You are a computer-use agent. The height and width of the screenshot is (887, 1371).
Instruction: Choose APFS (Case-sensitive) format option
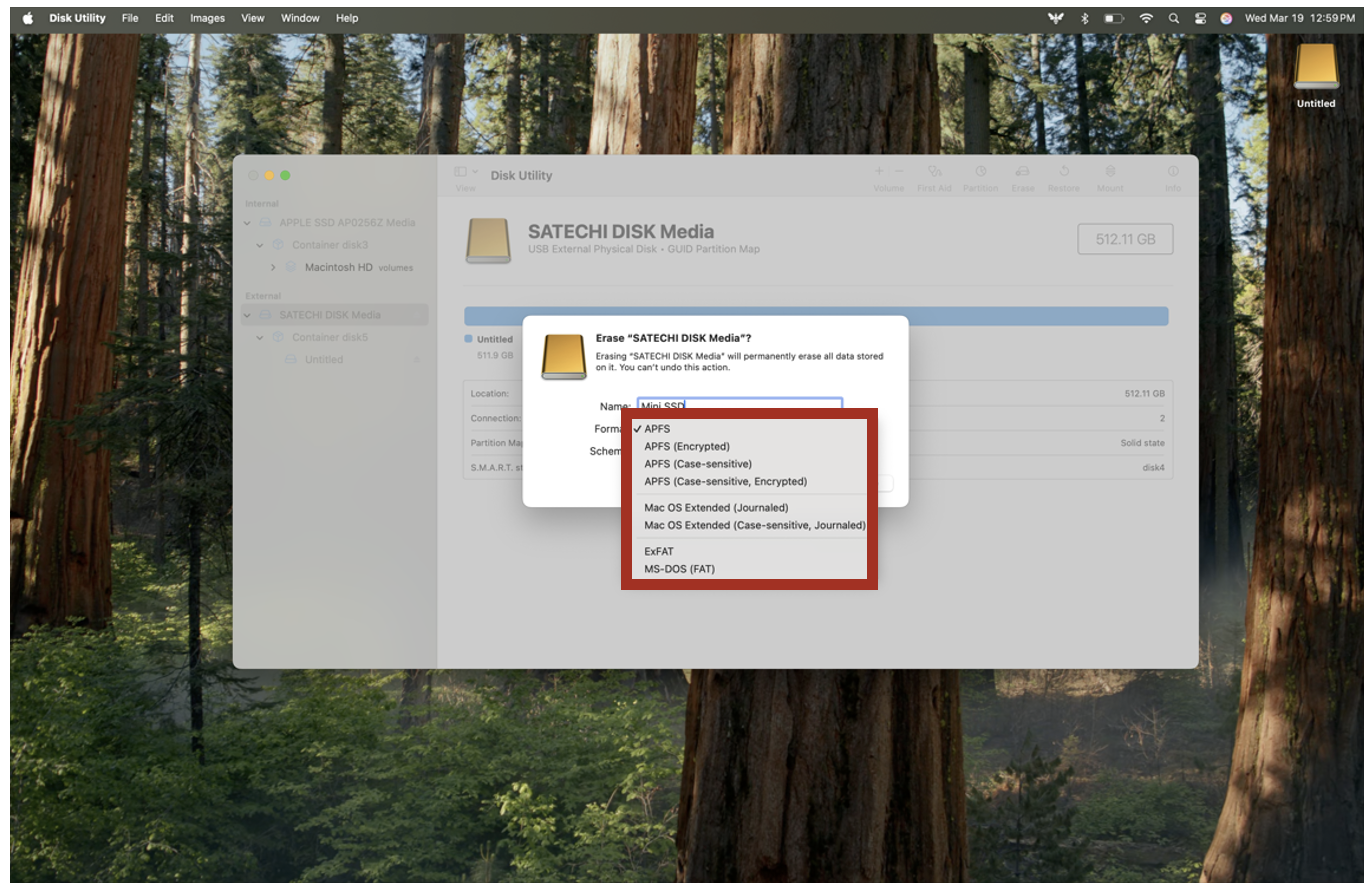(698, 464)
